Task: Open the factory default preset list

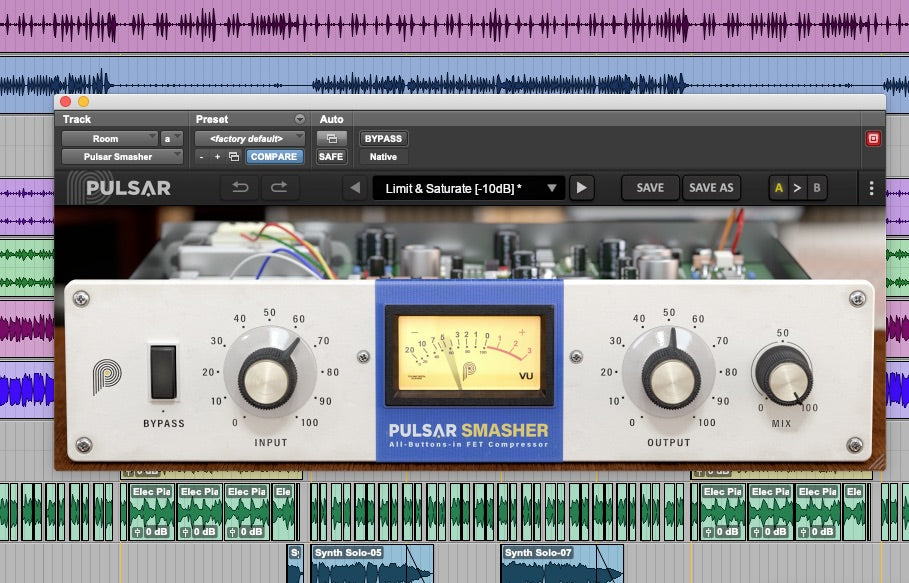Action: click(250, 139)
